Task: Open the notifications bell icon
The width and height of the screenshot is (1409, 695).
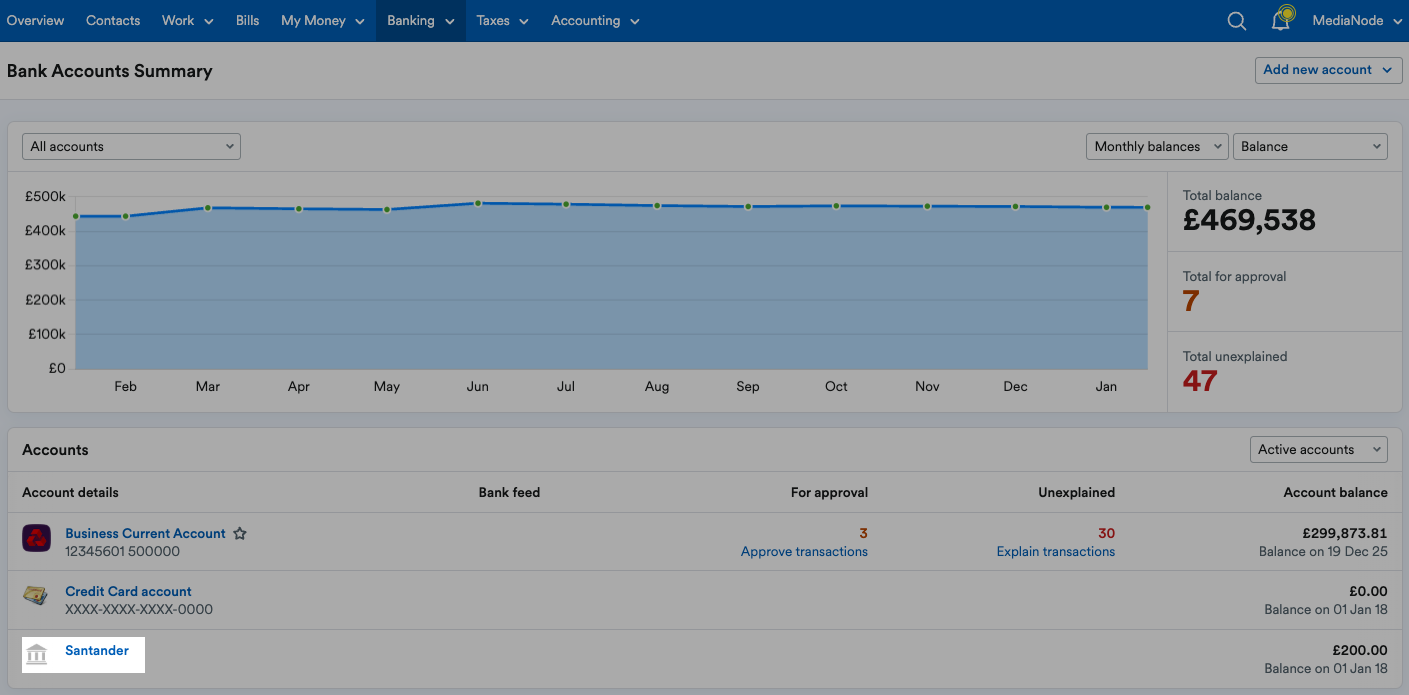Action: 1281,20
